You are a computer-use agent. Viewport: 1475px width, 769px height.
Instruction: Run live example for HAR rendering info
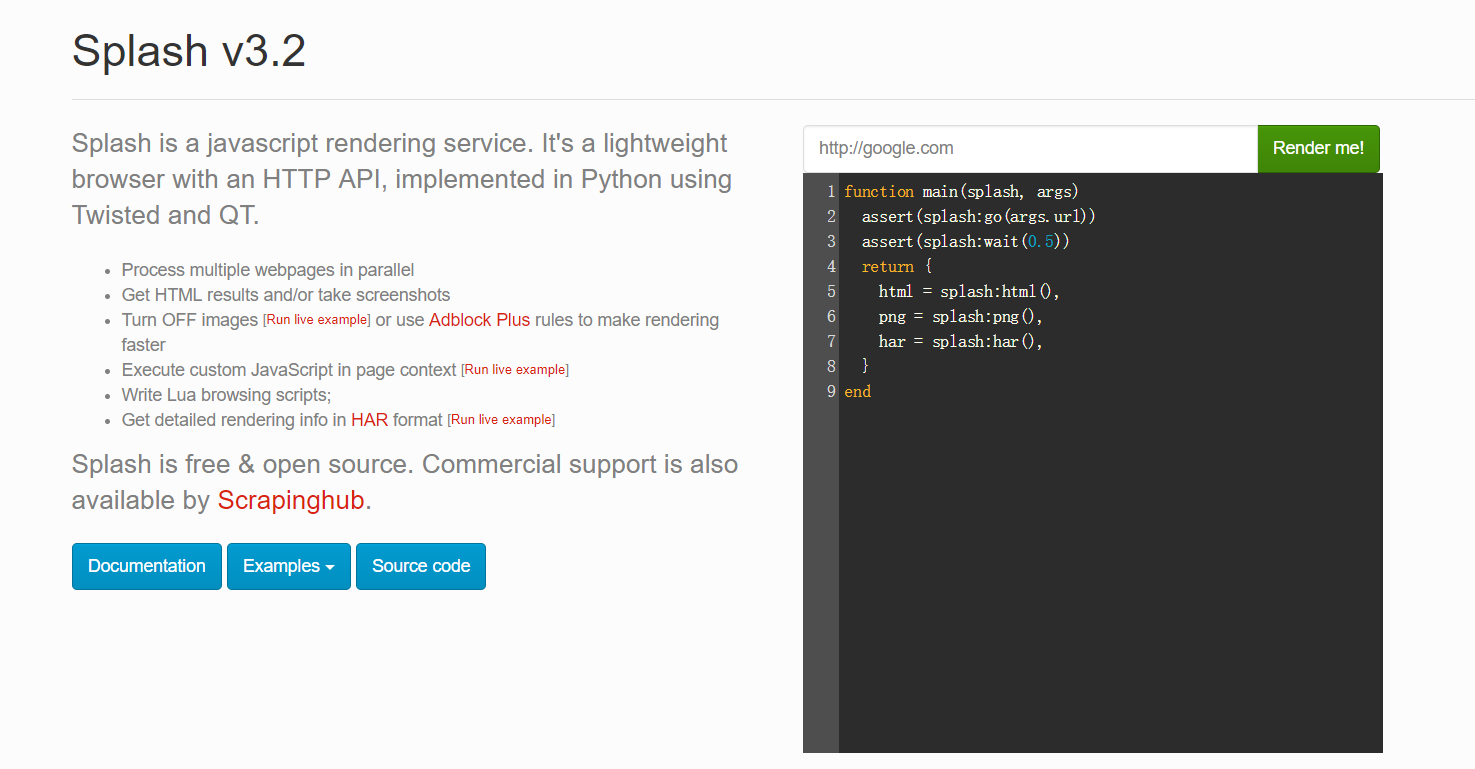point(501,420)
